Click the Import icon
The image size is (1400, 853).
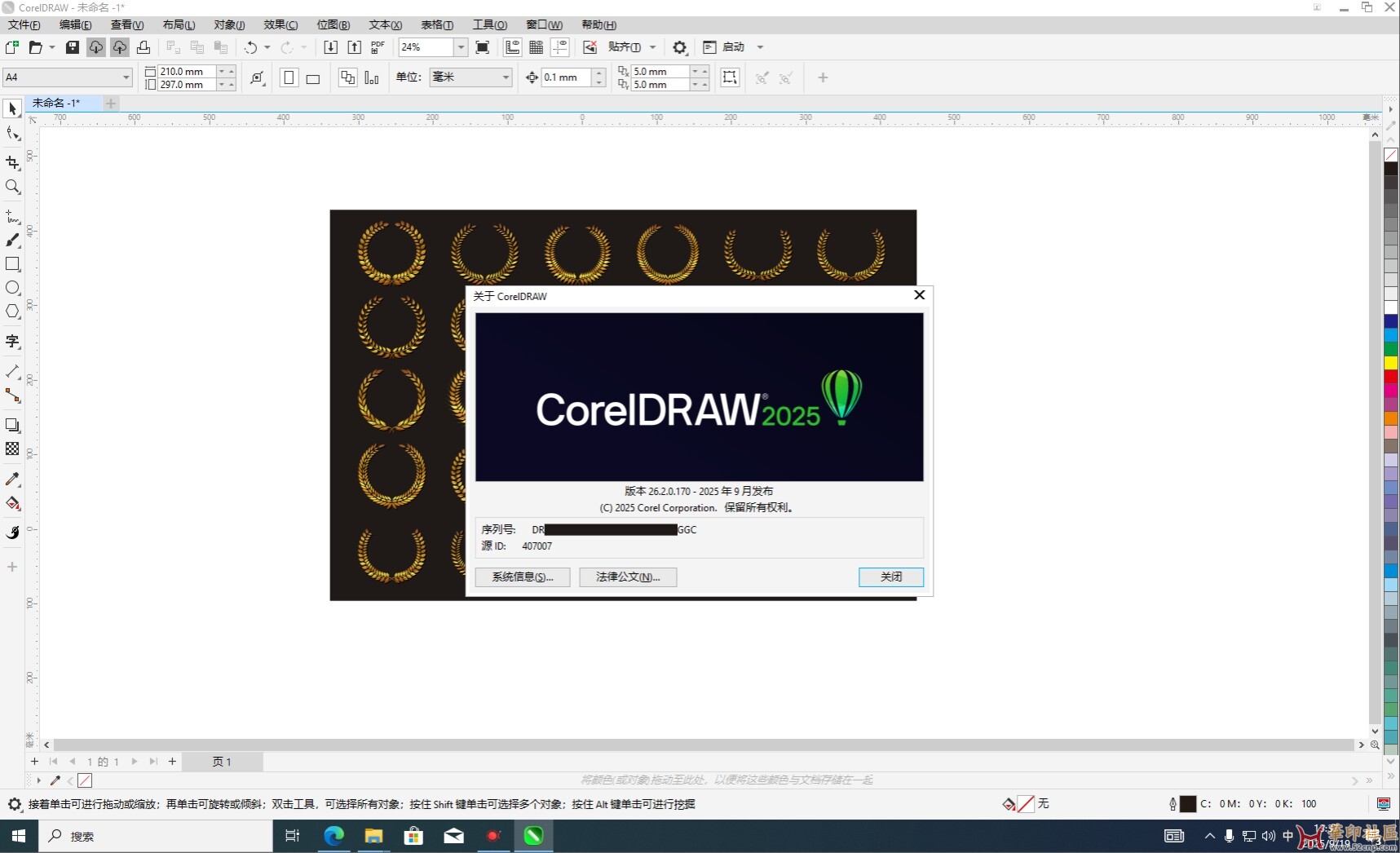click(330, 47)
